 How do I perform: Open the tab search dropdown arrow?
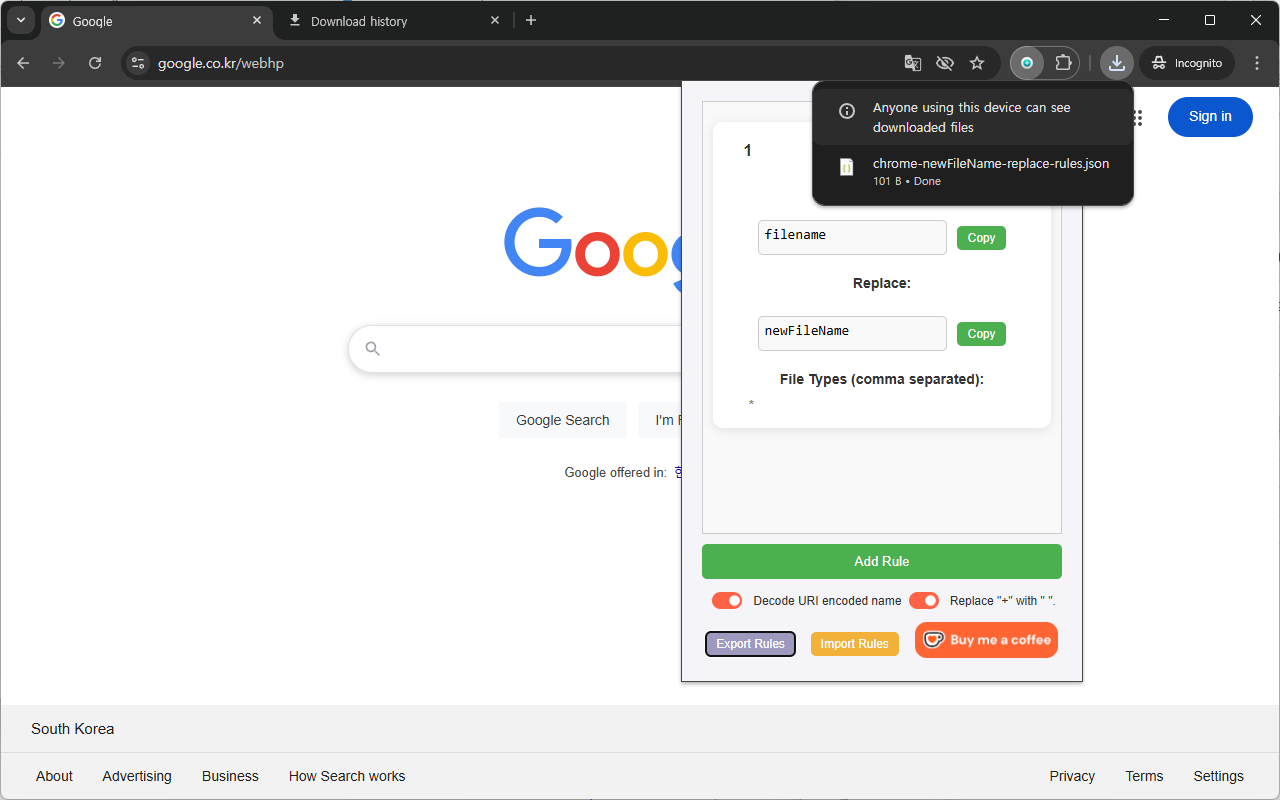[21, 20]
